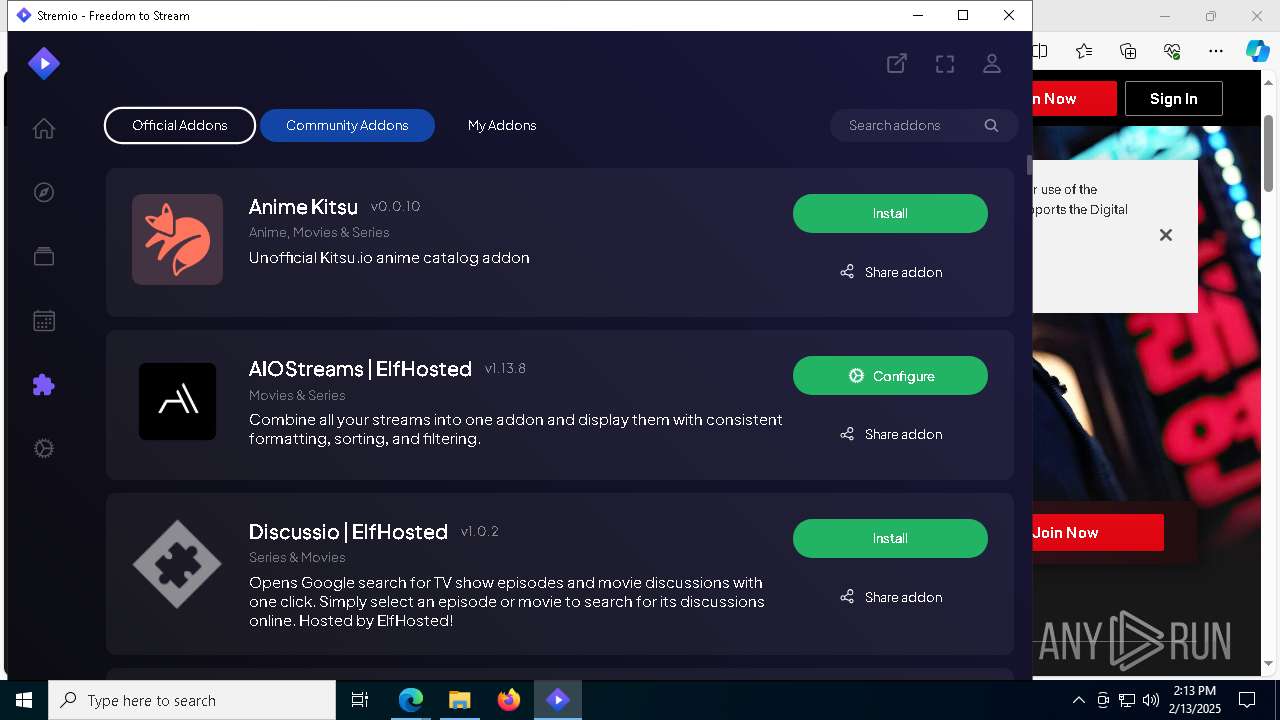Click the lower Join Now button in browser

click(1098, 533)
